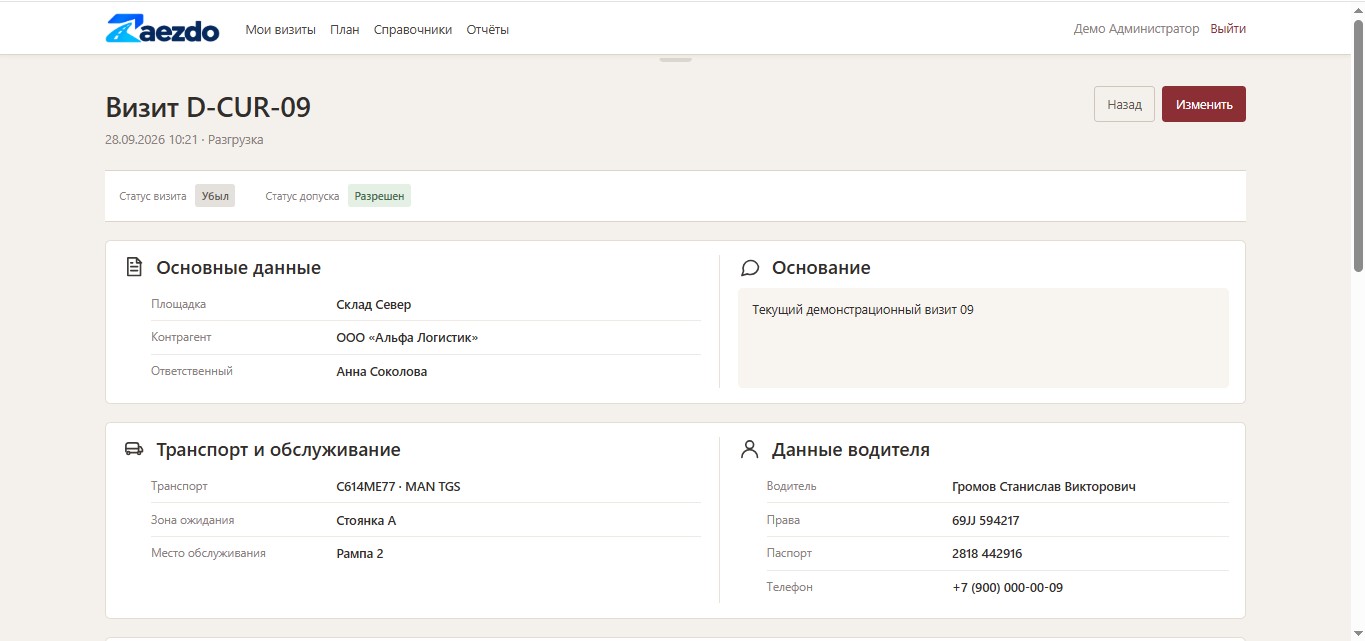Image resolution: width=1365 pixels, height=641 pixels.
Task: Click the Zaezdo logo
Action: coord(162,29)
